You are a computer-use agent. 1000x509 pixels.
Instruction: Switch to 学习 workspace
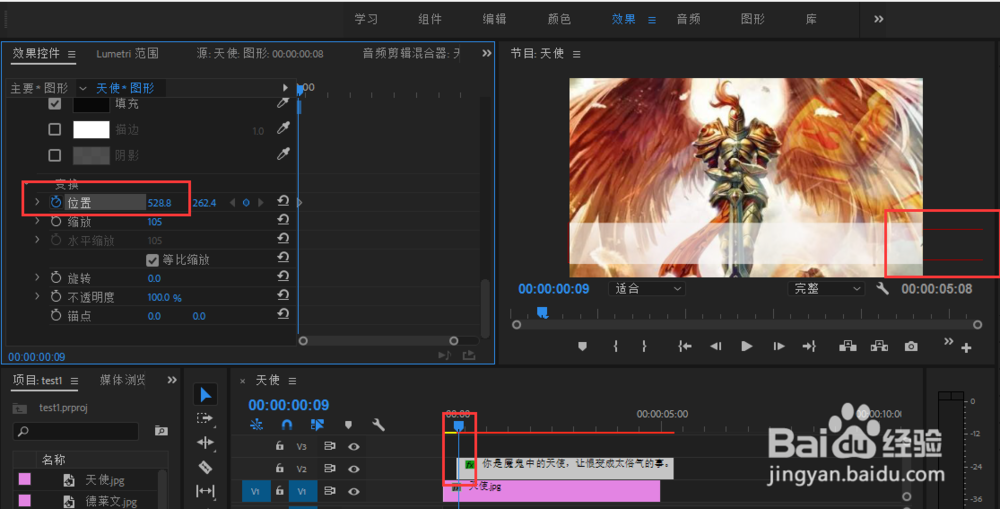[366, 19]
